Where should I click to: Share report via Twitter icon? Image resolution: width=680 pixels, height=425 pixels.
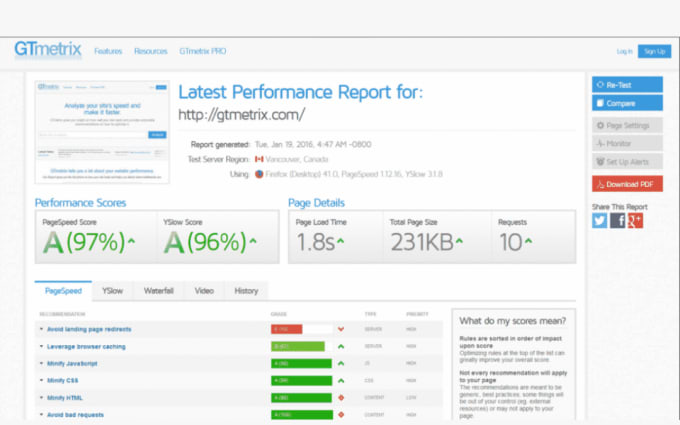[x=600, y=220]
